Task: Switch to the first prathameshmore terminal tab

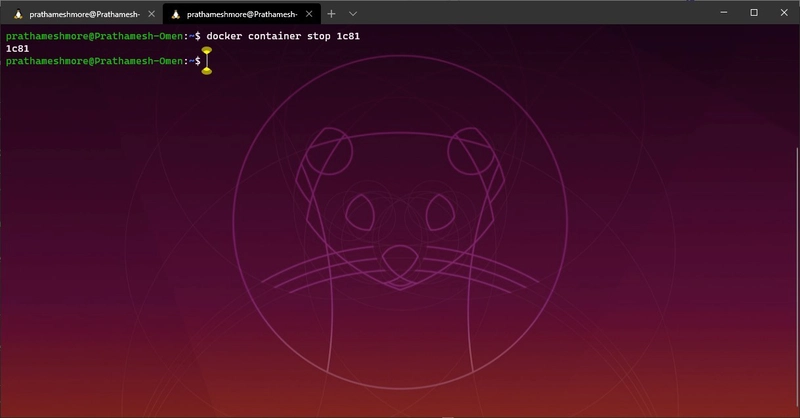Action: click(84, 14)
